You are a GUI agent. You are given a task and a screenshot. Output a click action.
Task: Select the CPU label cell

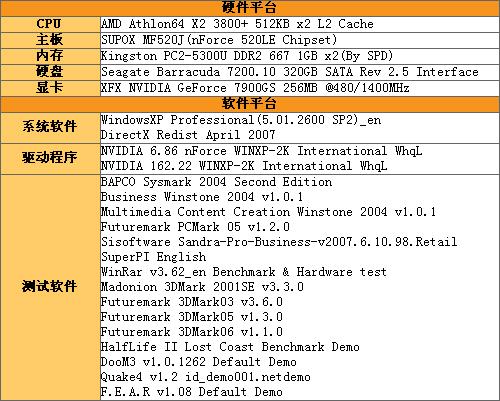[x=50, y=24]
